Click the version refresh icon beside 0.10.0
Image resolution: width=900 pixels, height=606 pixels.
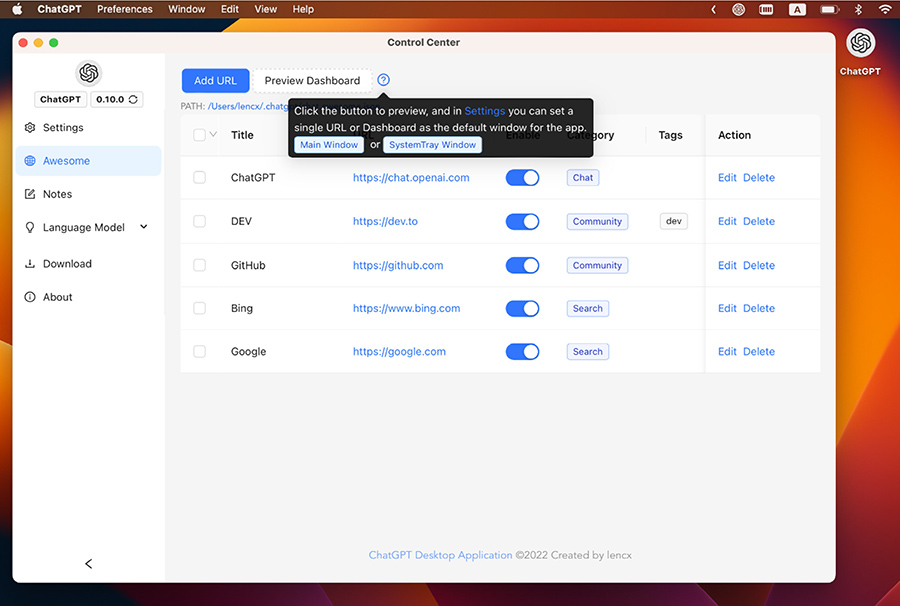coord(133,99)
